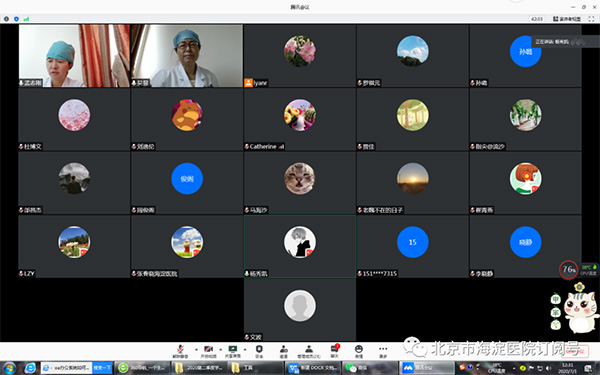
Task: Select the highlighted anime avatar speaker tile
Action: tap(300, 246)
